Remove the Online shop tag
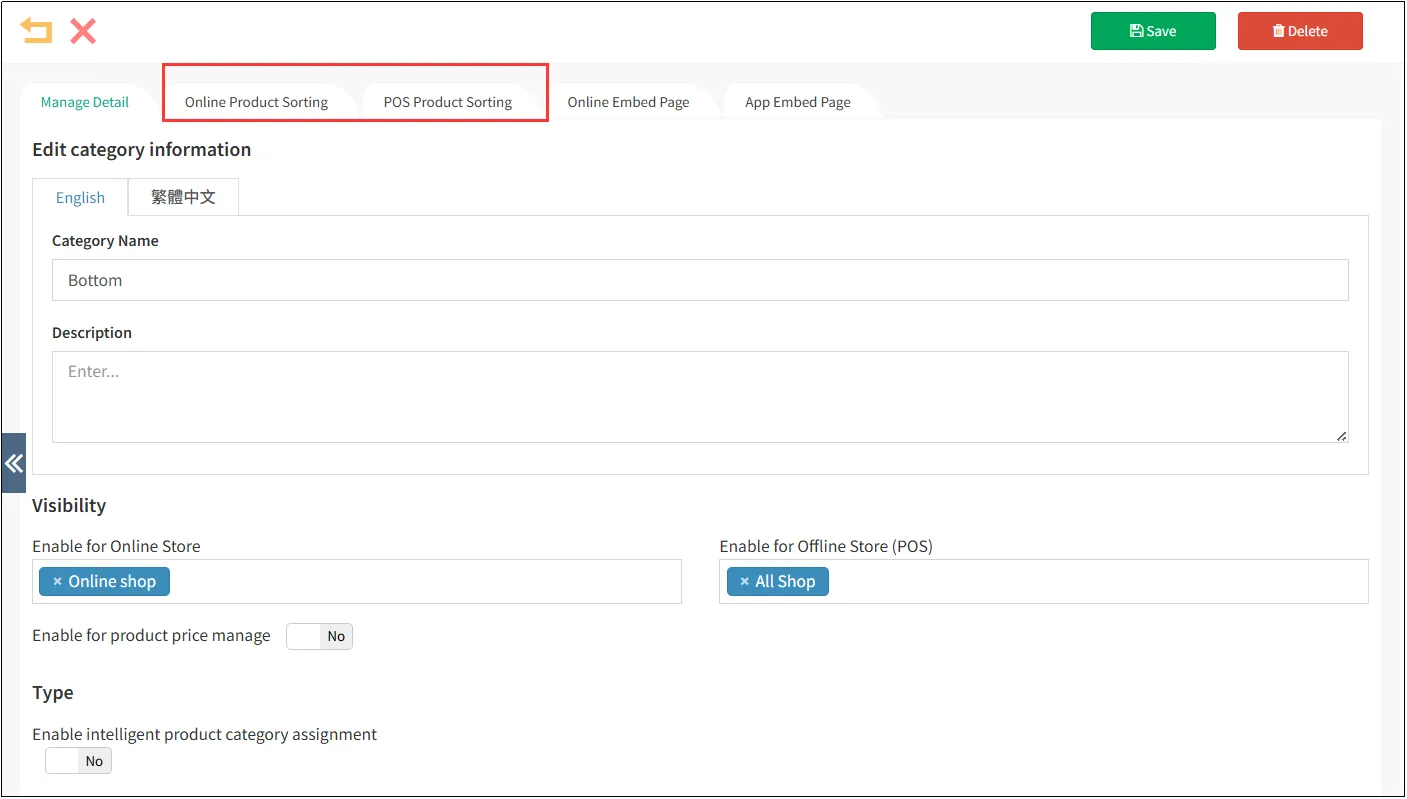1407x799 pixels. pos(57,582)
